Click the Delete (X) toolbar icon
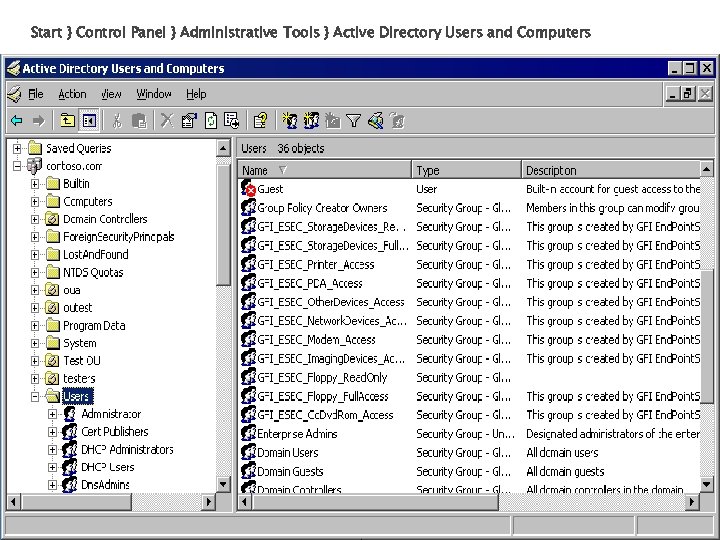 [166, 120]
